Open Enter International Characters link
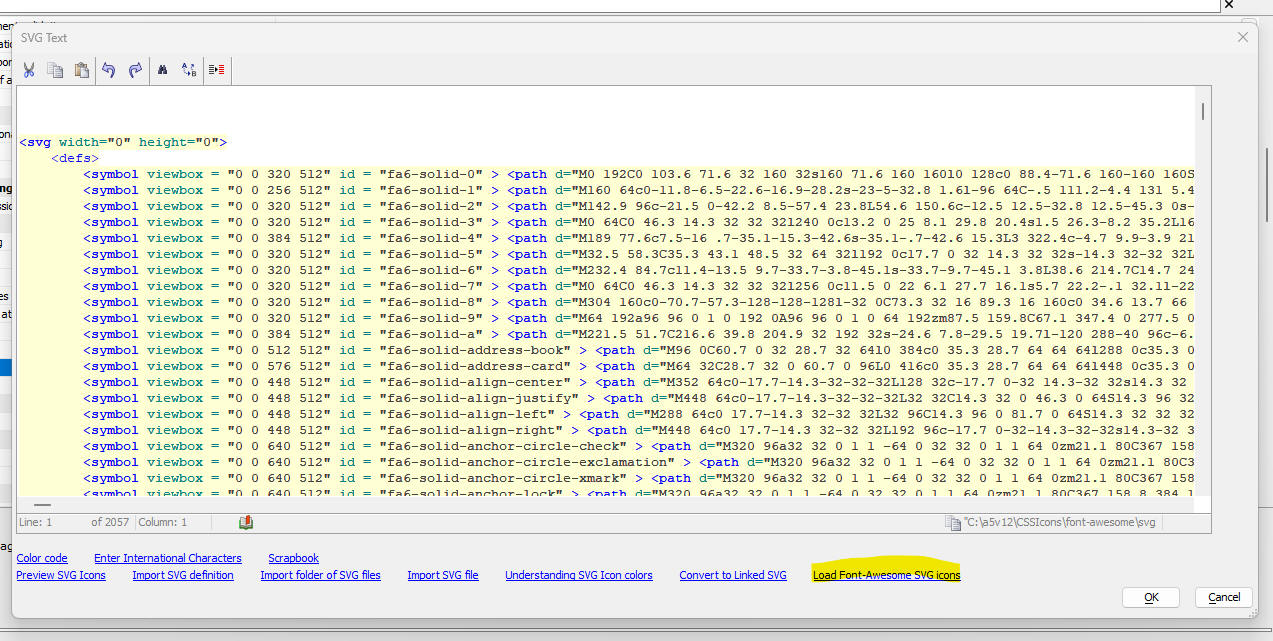 click(168, 558)
